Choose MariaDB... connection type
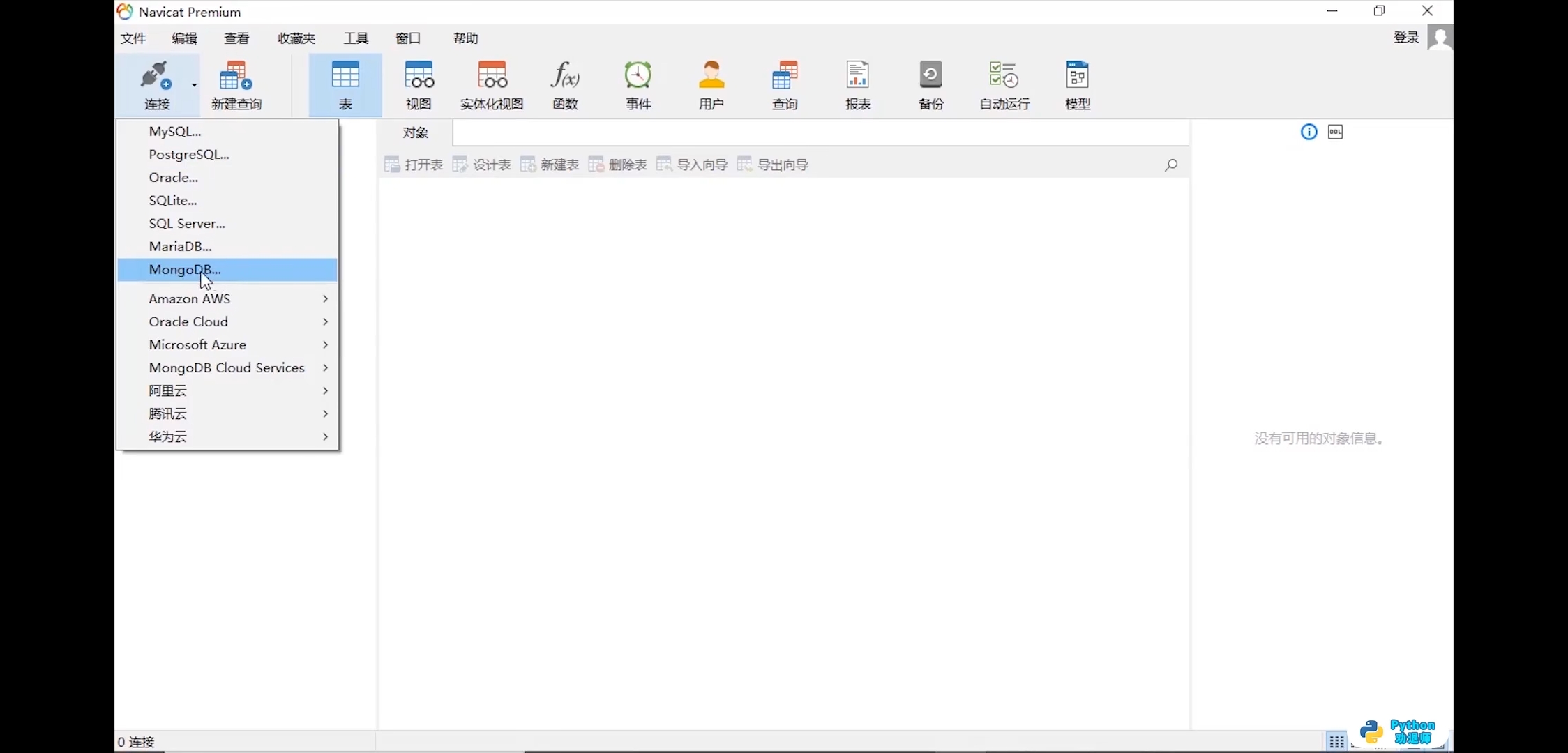The width and height of the screenshot is (1568, 753). 227,246
